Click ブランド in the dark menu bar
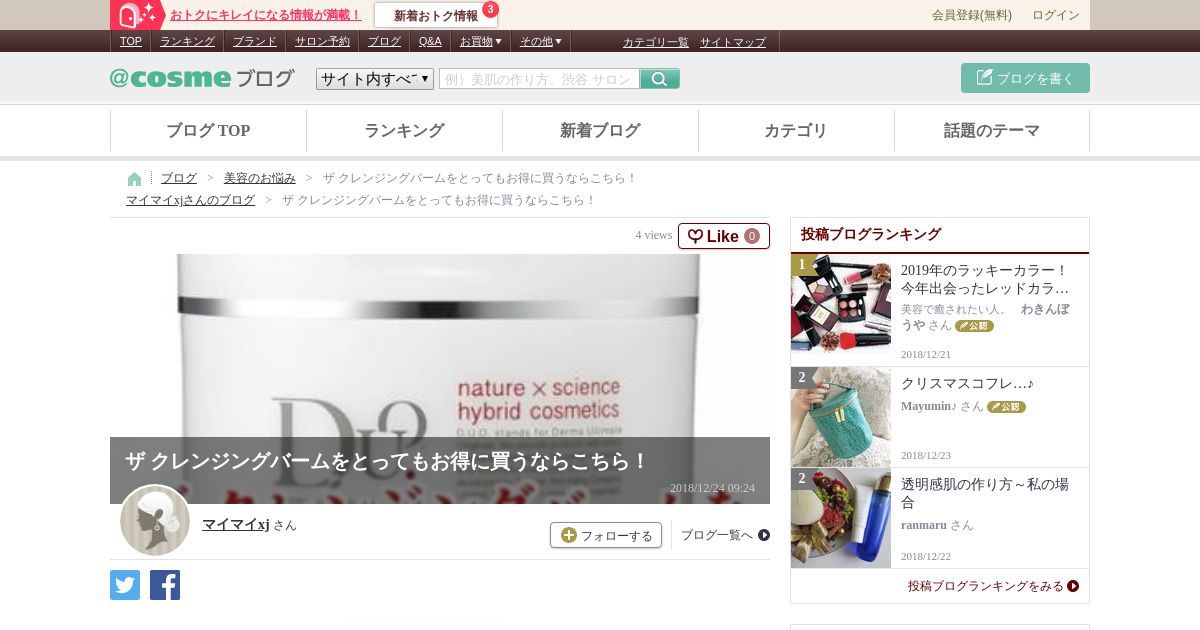The height and width of the screenshot is (630, 1200). (255, 42)
